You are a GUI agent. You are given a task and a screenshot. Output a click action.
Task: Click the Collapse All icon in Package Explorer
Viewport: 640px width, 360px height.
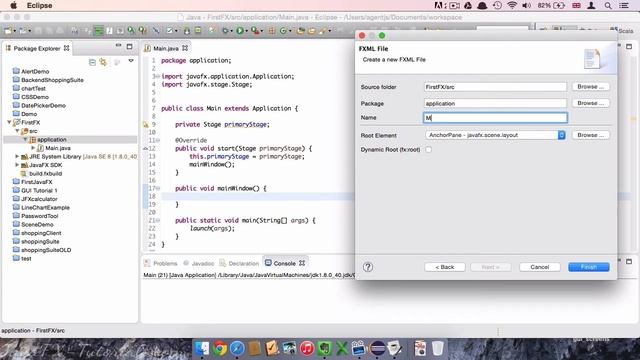coord(93,62)
